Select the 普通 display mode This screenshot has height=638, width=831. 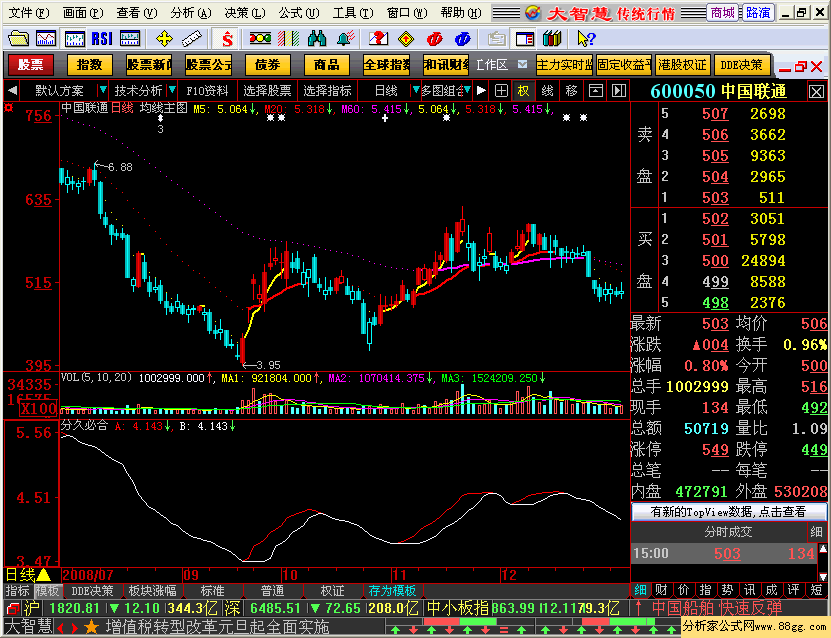coord(272,591)
